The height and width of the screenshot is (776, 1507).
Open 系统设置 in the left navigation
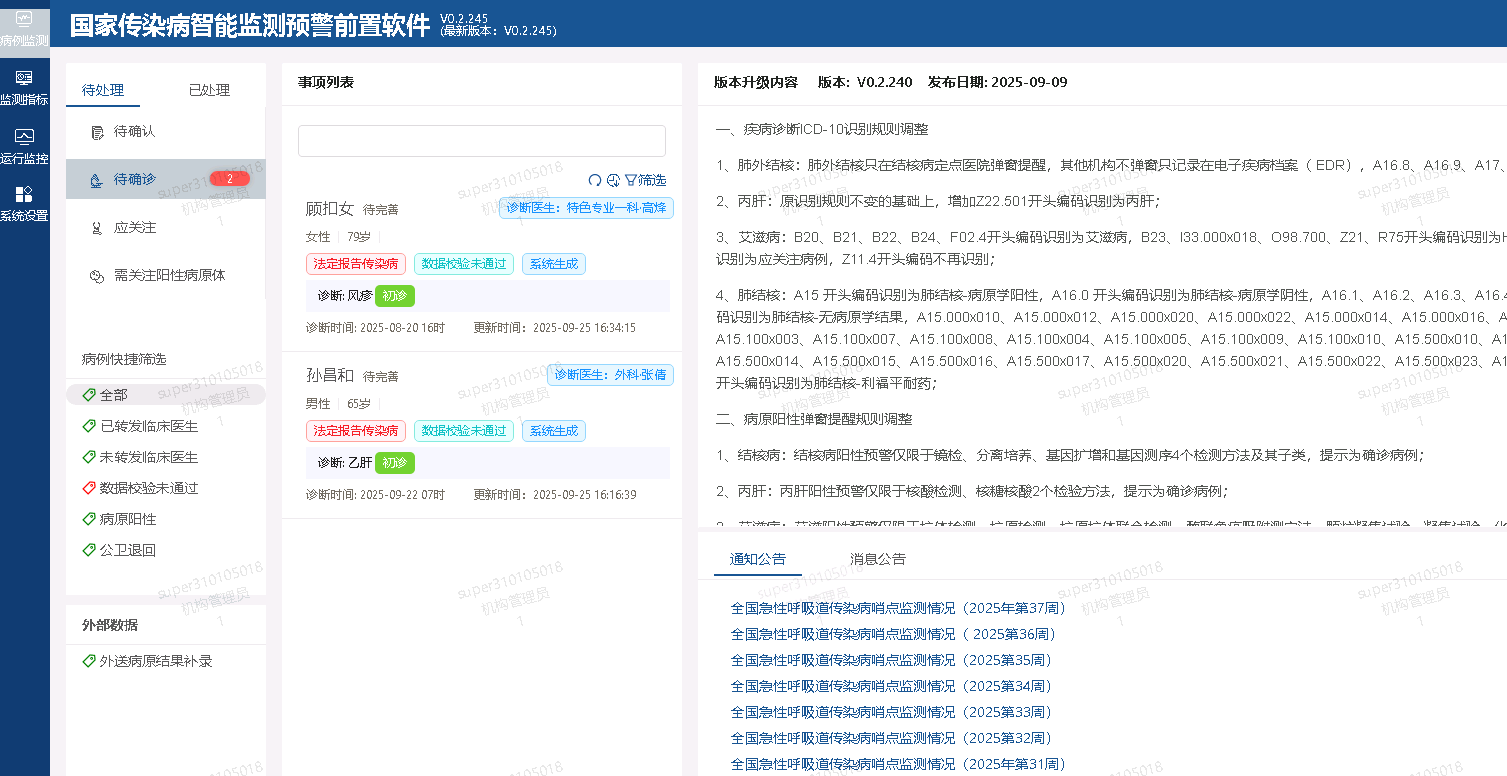[x=24, y=204]
